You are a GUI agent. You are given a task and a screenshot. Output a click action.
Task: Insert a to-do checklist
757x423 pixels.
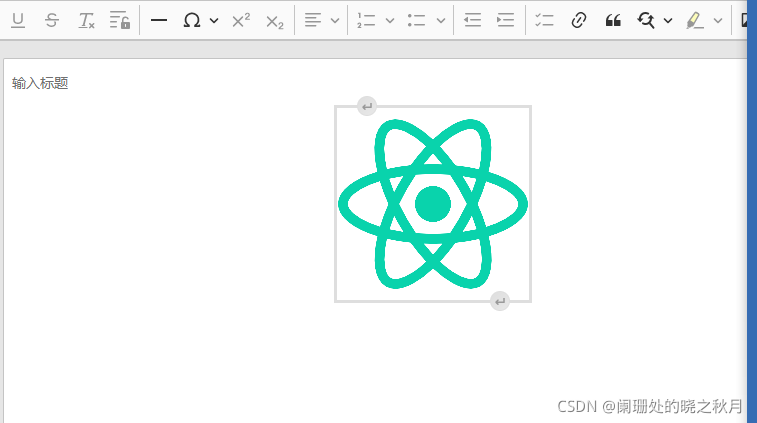(544, 20)
